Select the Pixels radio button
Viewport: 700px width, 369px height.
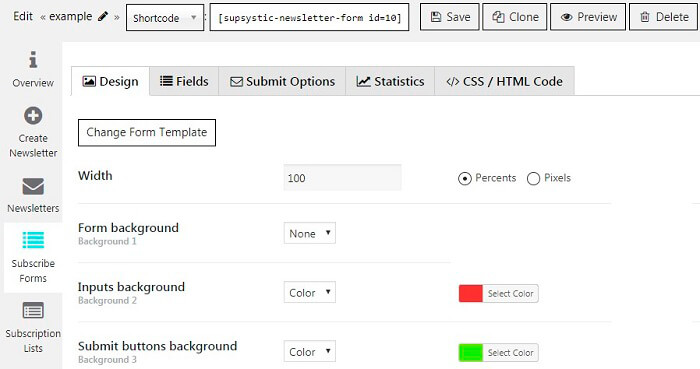pyautogui.click(x=533, y=178)
